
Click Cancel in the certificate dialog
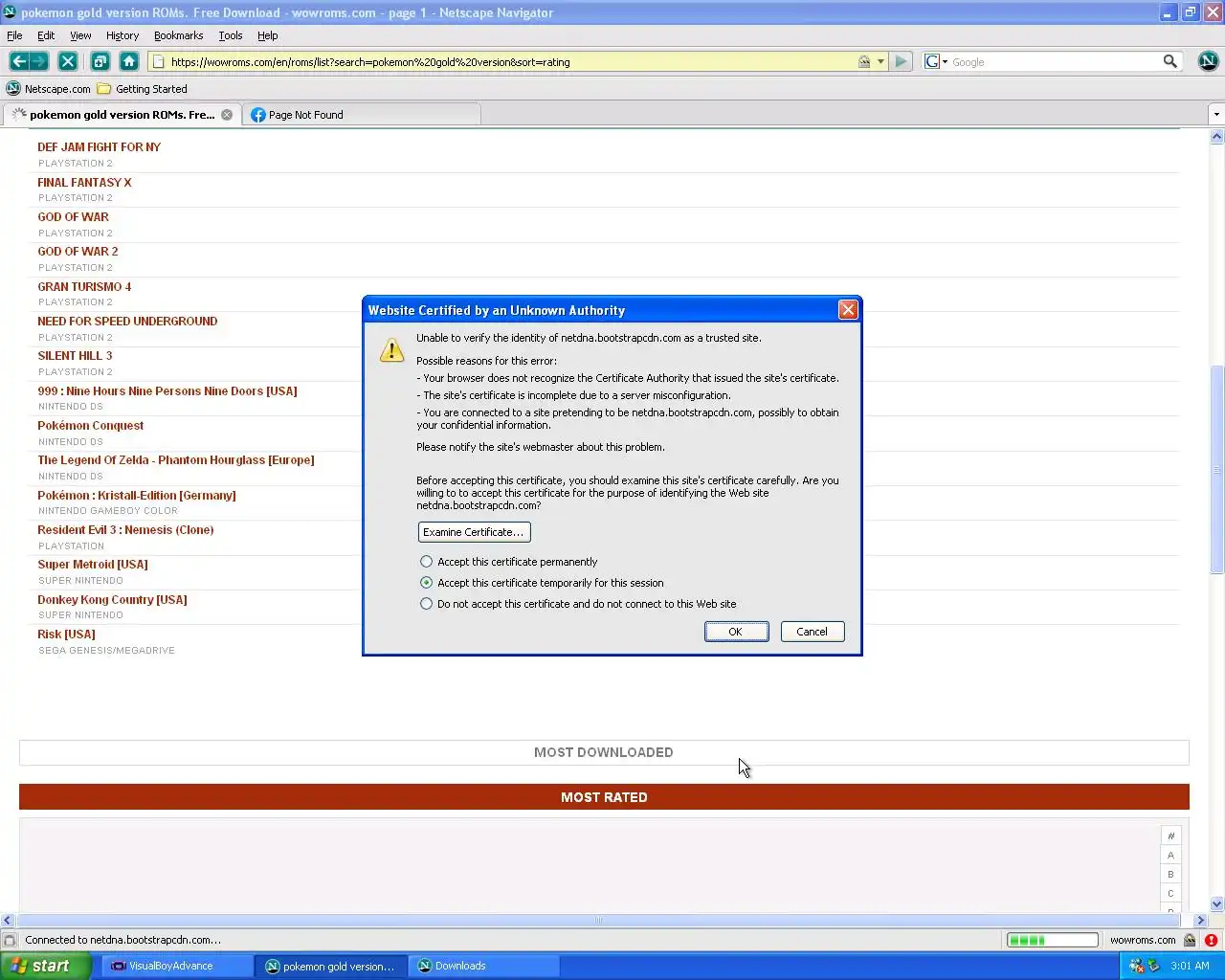pos(813,632)
